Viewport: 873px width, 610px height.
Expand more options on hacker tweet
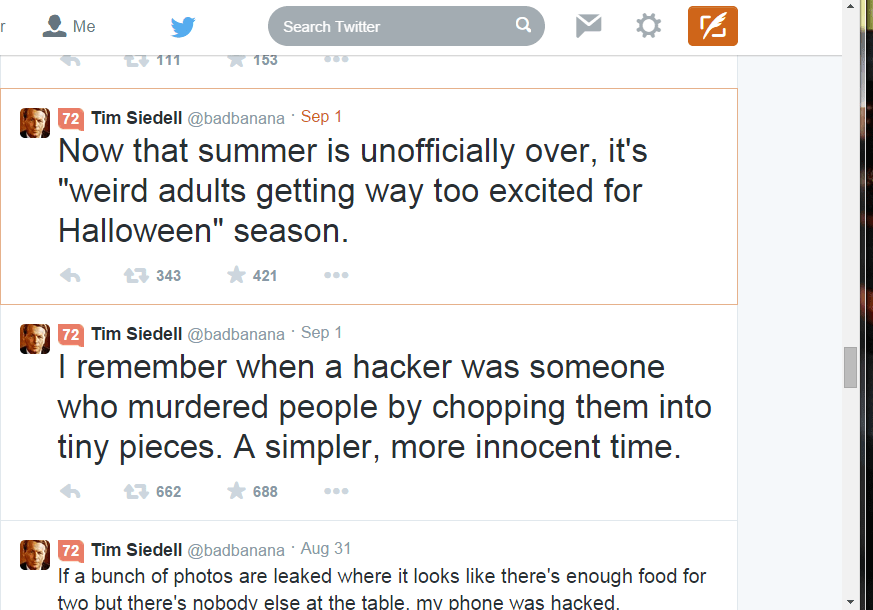click(x=336, y=491)
